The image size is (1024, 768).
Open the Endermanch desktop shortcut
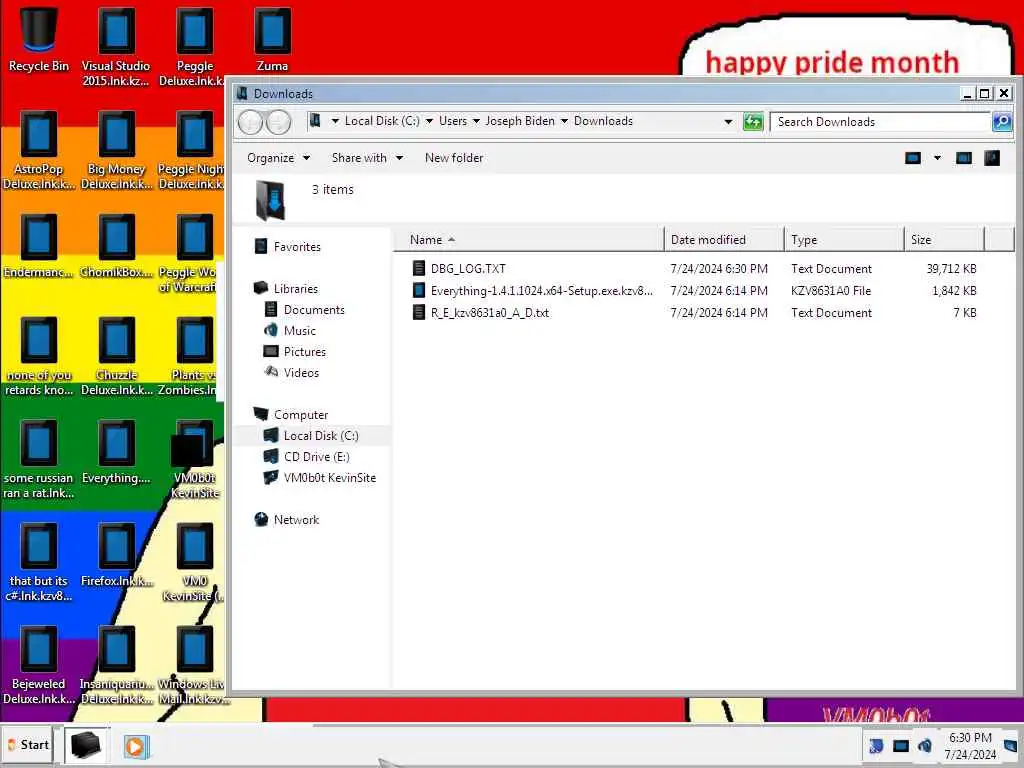point(39,246)
